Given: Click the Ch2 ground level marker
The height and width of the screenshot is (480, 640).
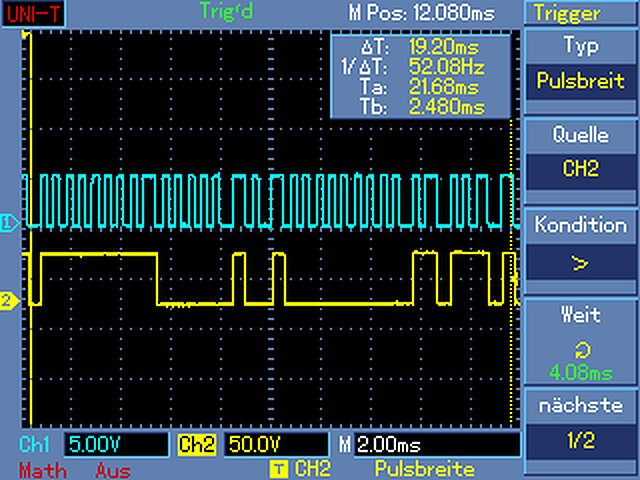Looking at the screenshot, I should [9, 301].
